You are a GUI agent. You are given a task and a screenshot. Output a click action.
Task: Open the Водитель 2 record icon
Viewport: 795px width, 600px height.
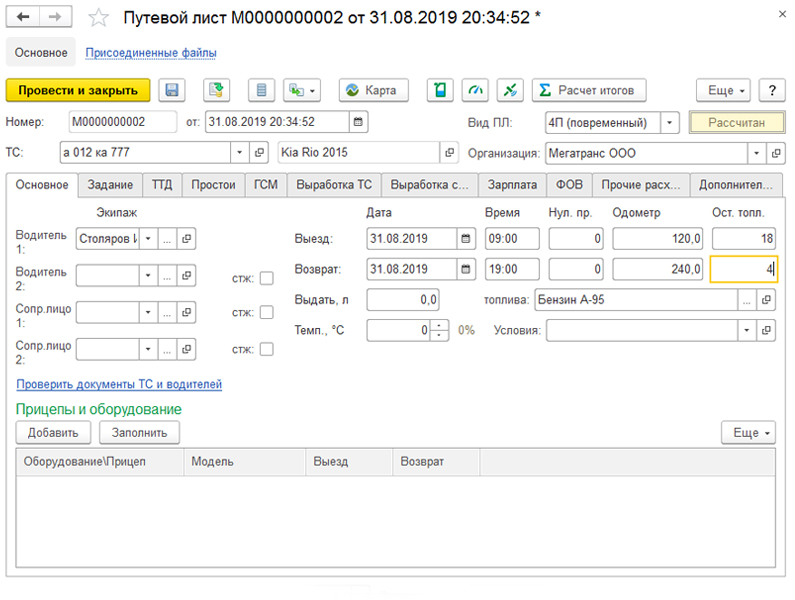[187, 275]
